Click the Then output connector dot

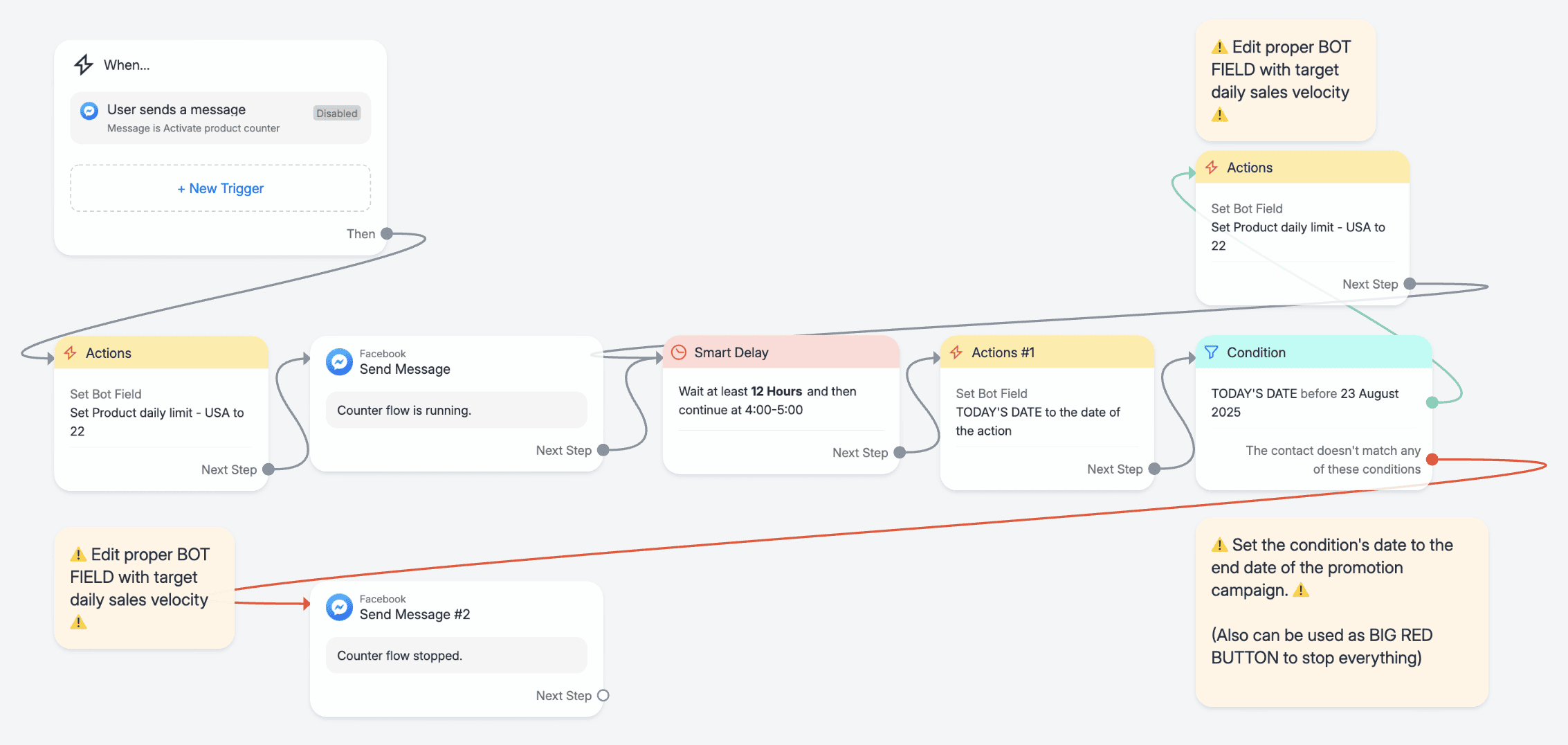[387, 234]
